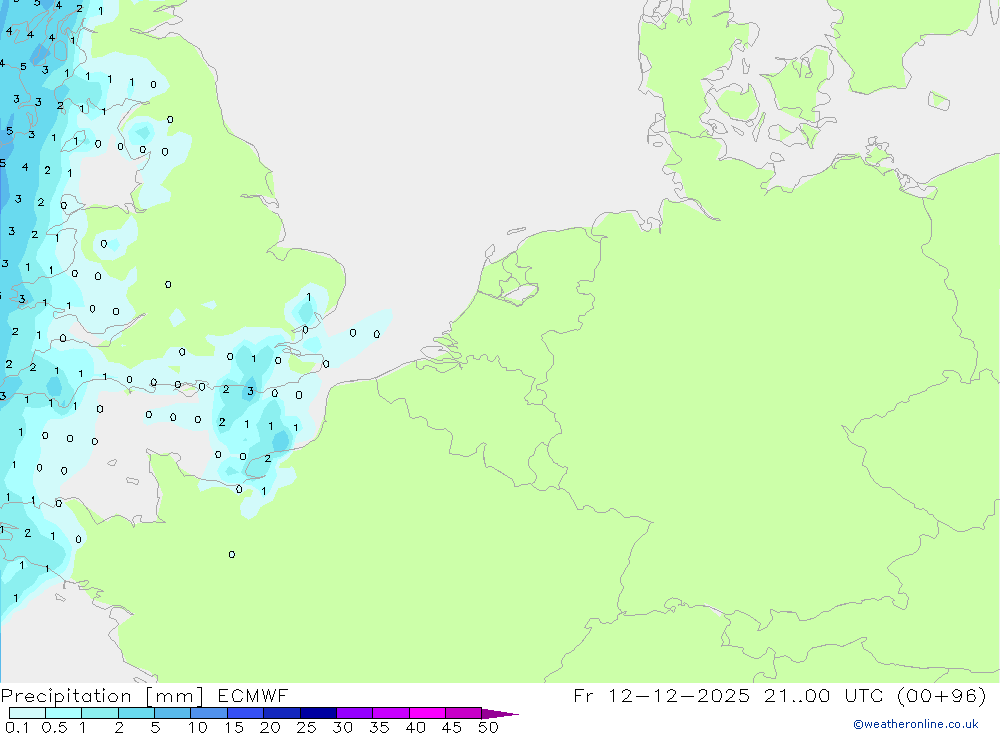This screenshot has width=1000, height=733.
Task: Click the legend label "0.1"
Action: (17, 727)
